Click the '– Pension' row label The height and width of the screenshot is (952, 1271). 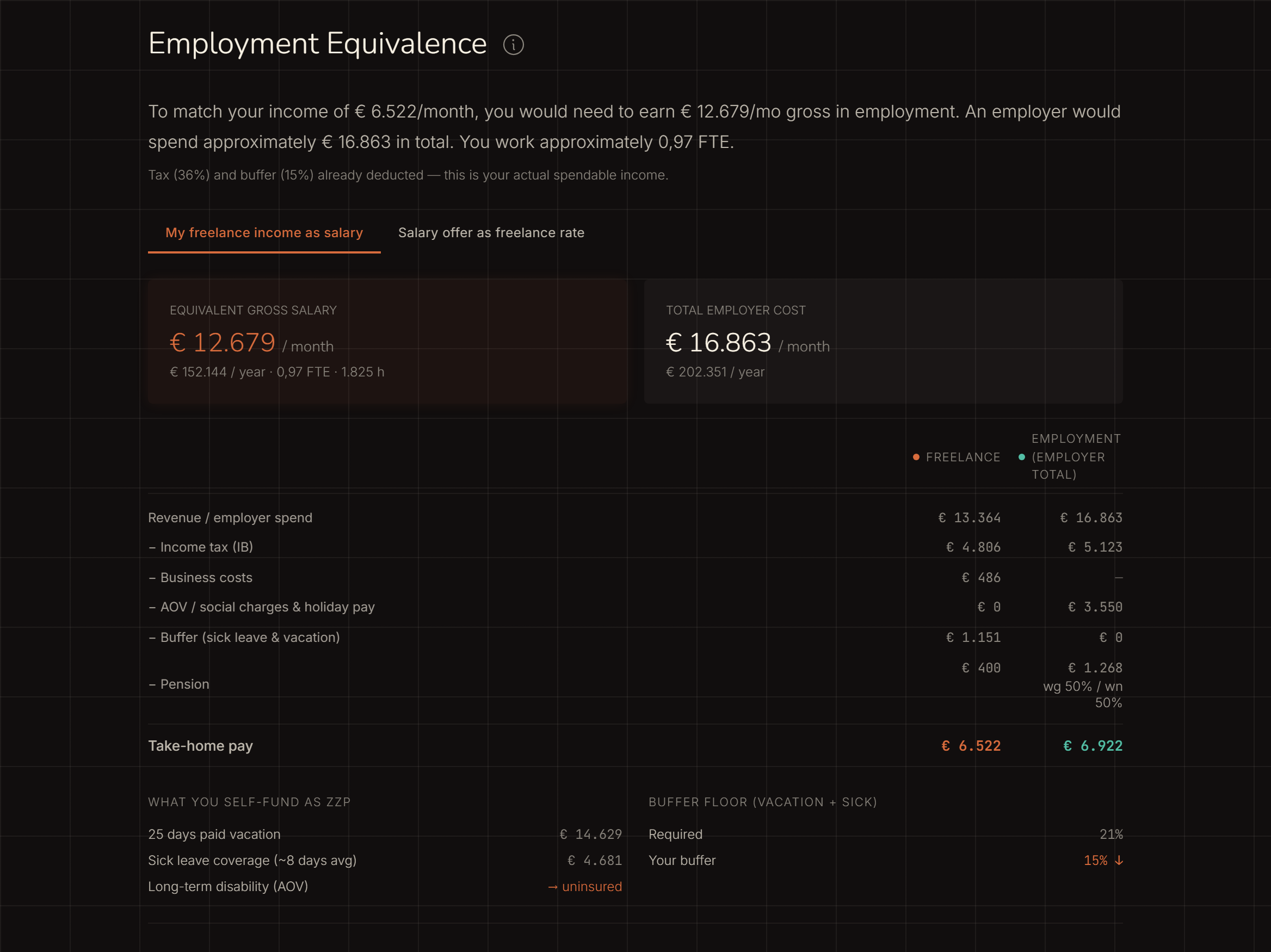tap(178, 684)
